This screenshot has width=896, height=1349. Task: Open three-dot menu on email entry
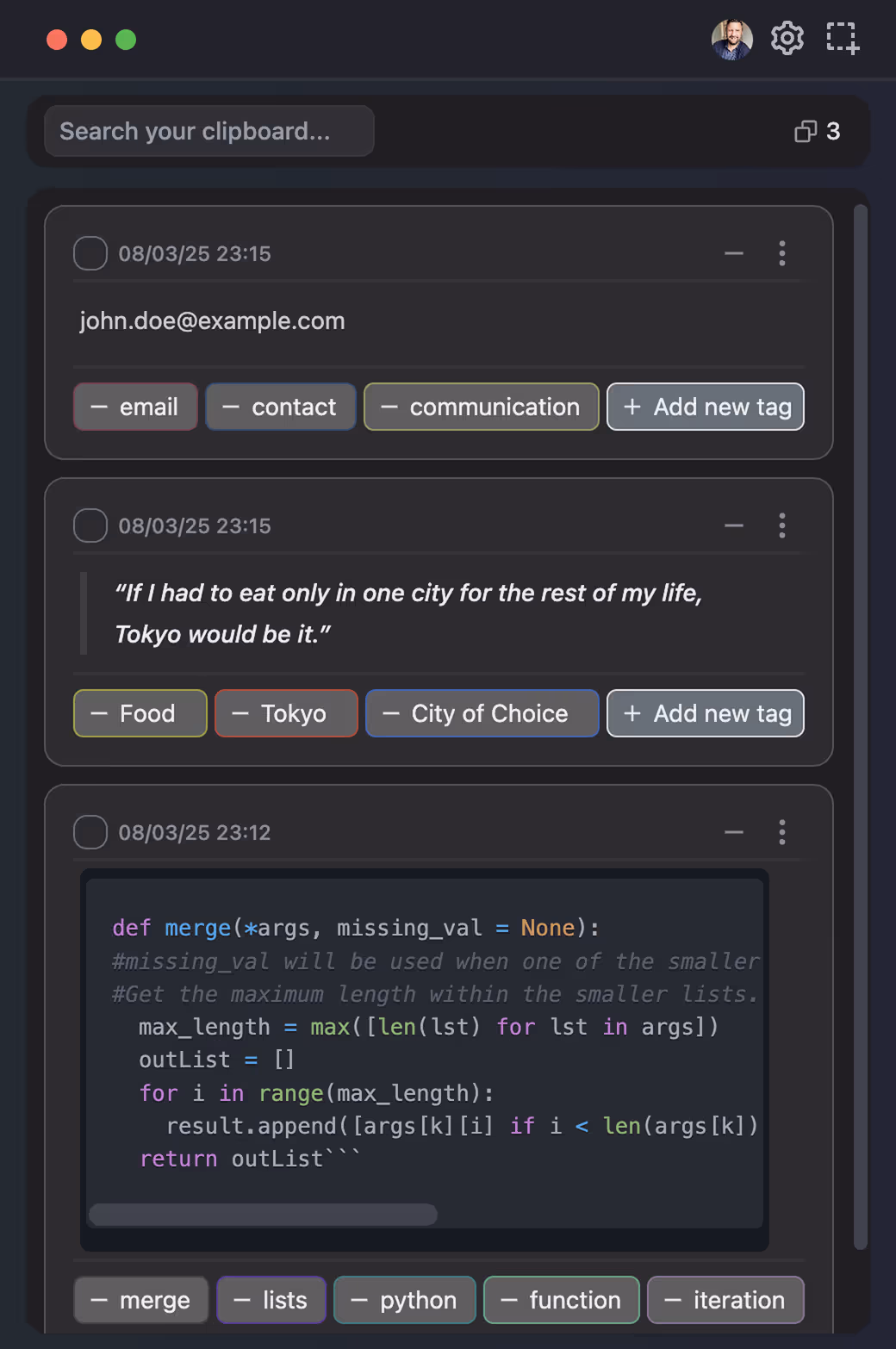[781, 253]
